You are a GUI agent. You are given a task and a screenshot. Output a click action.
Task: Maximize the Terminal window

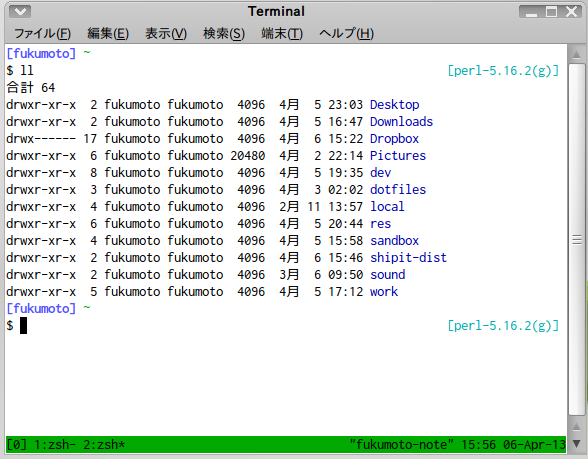[551, 12]
